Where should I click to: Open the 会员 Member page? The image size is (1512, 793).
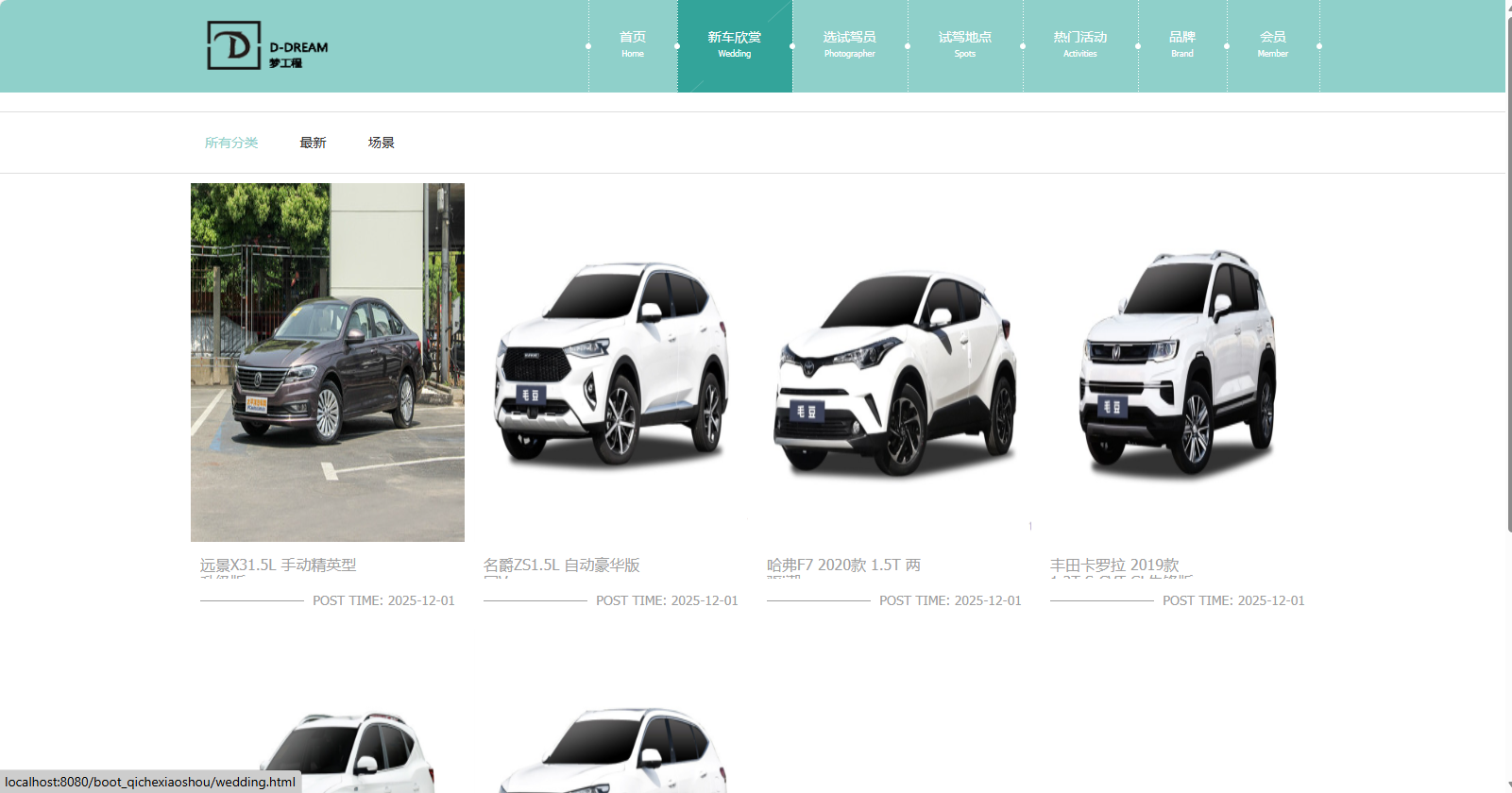[x=1273, y=45]
